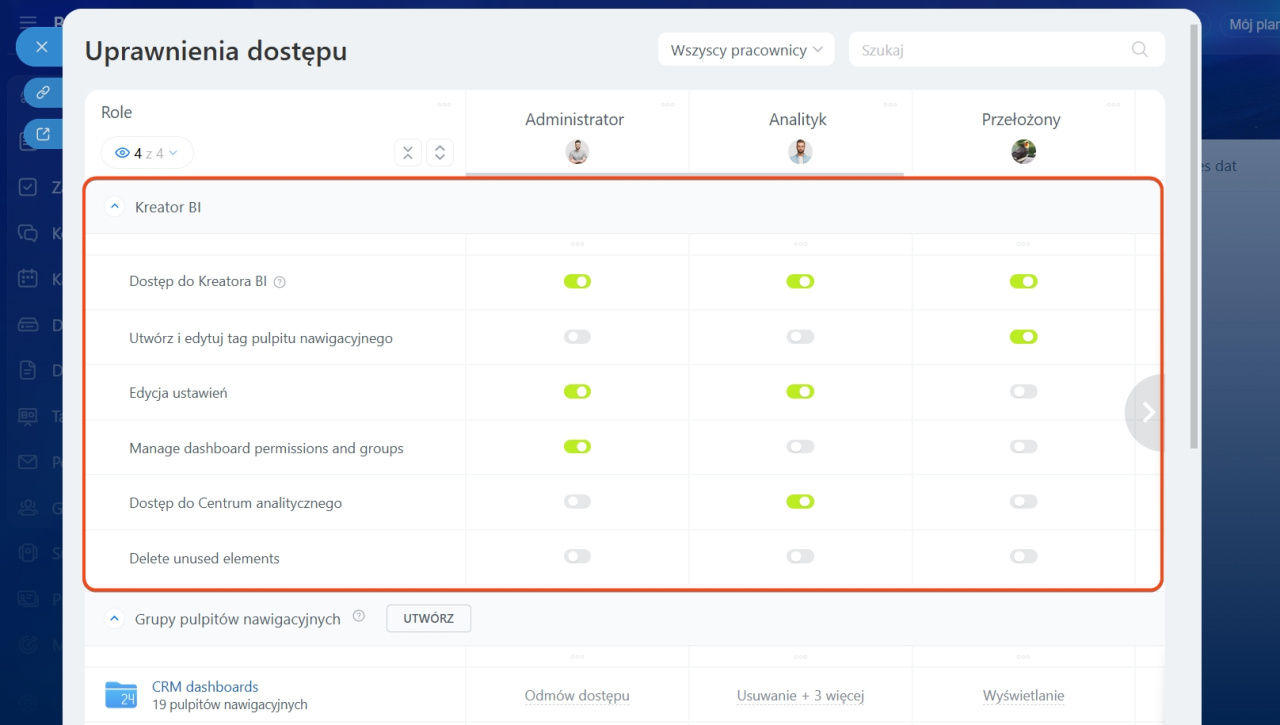Disable Administrator's Dostęp do Kreatora BI toggle
The width and height of the screenshot is (1280, 725).
click(x=577, y=282)
